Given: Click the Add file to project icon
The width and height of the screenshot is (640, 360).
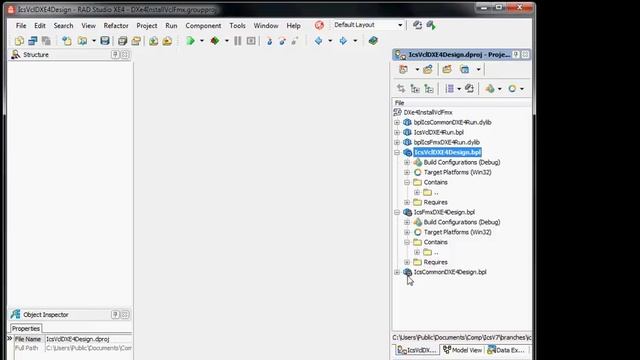Looking at the screenshot, I should [x=153, y=41].
